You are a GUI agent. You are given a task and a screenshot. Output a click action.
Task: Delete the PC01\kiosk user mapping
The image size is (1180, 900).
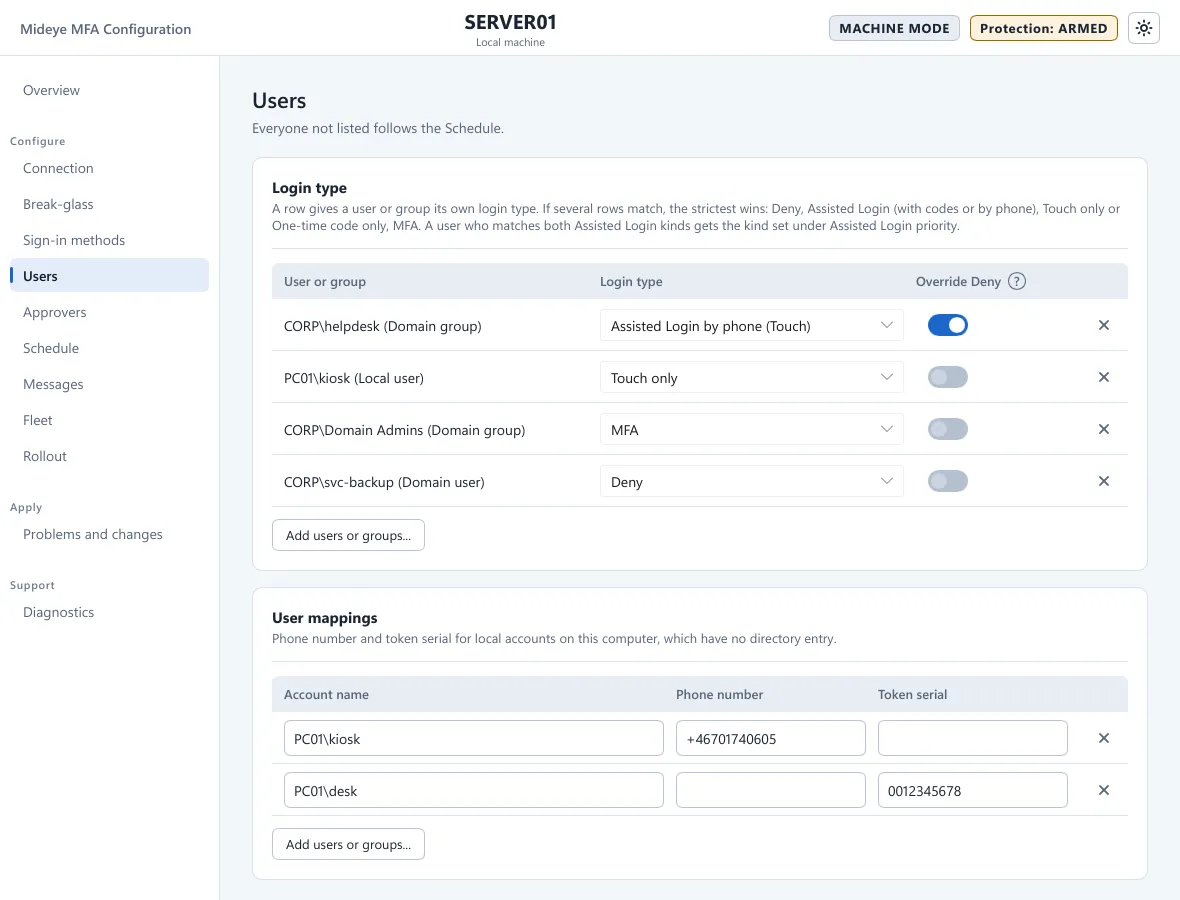click(x=1103, y=738)
